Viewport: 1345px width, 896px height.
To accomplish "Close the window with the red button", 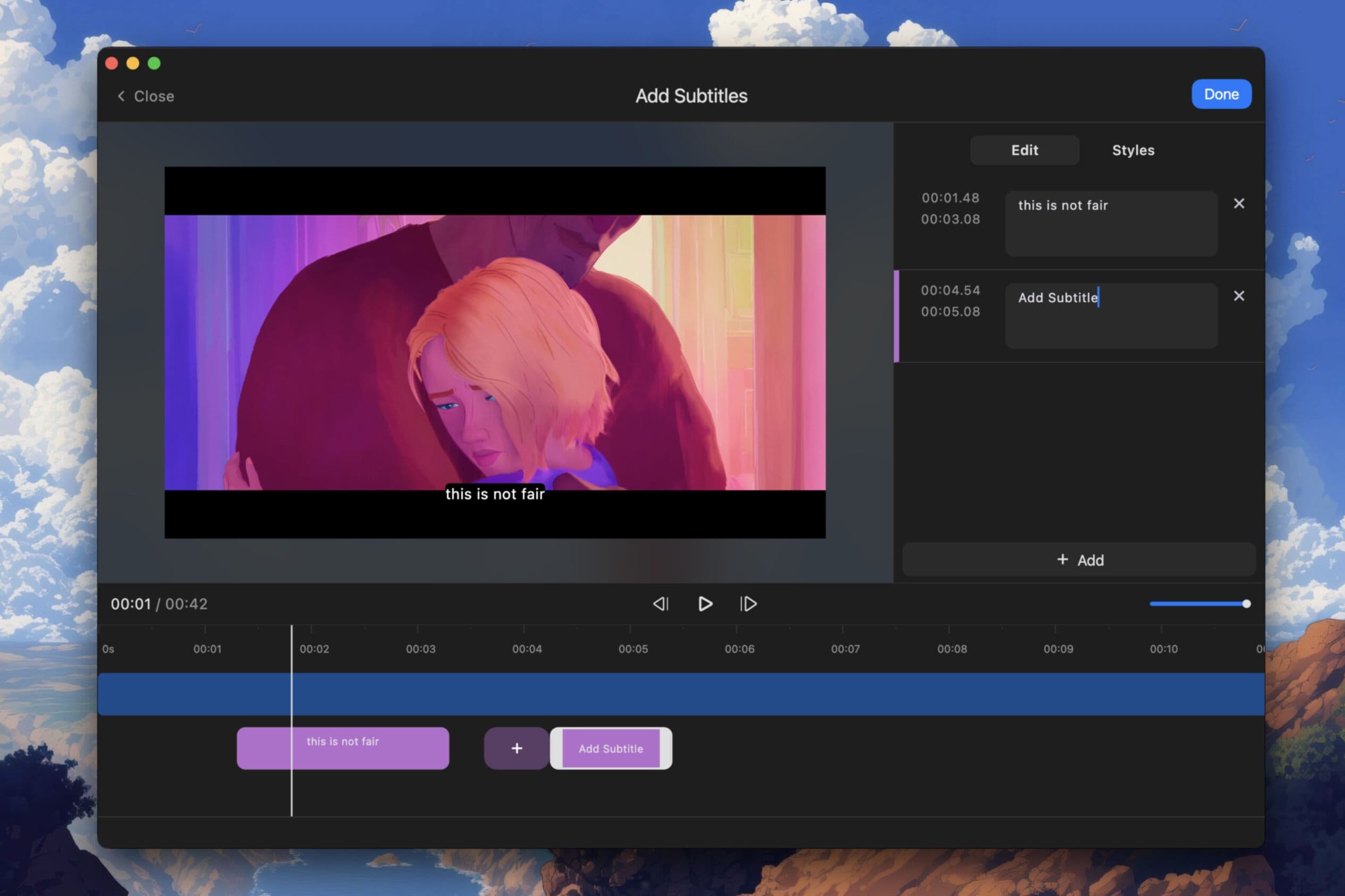I will tap(112, 63).
